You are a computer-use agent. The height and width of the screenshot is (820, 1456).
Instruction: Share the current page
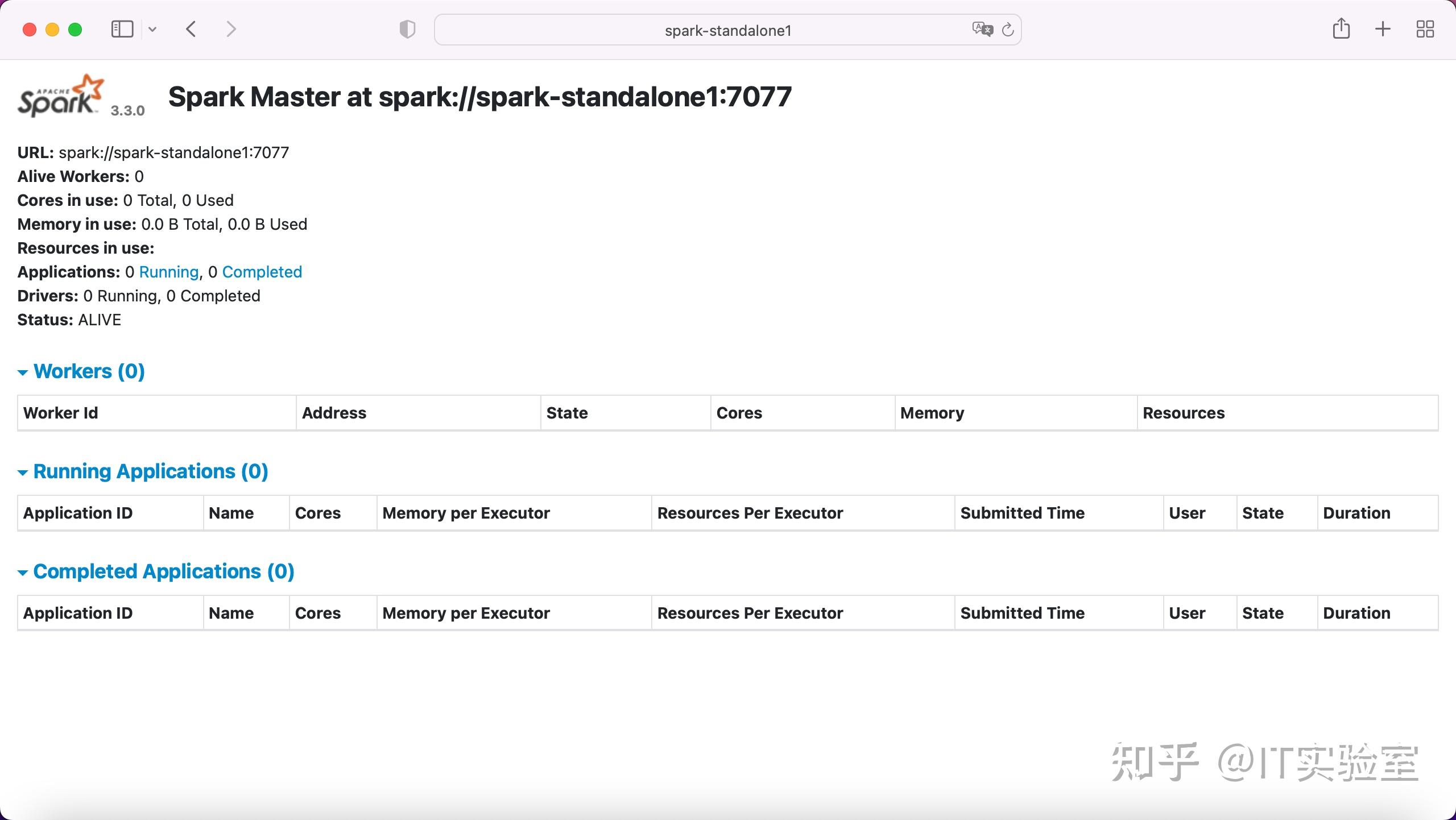[x=1342, y=28]
